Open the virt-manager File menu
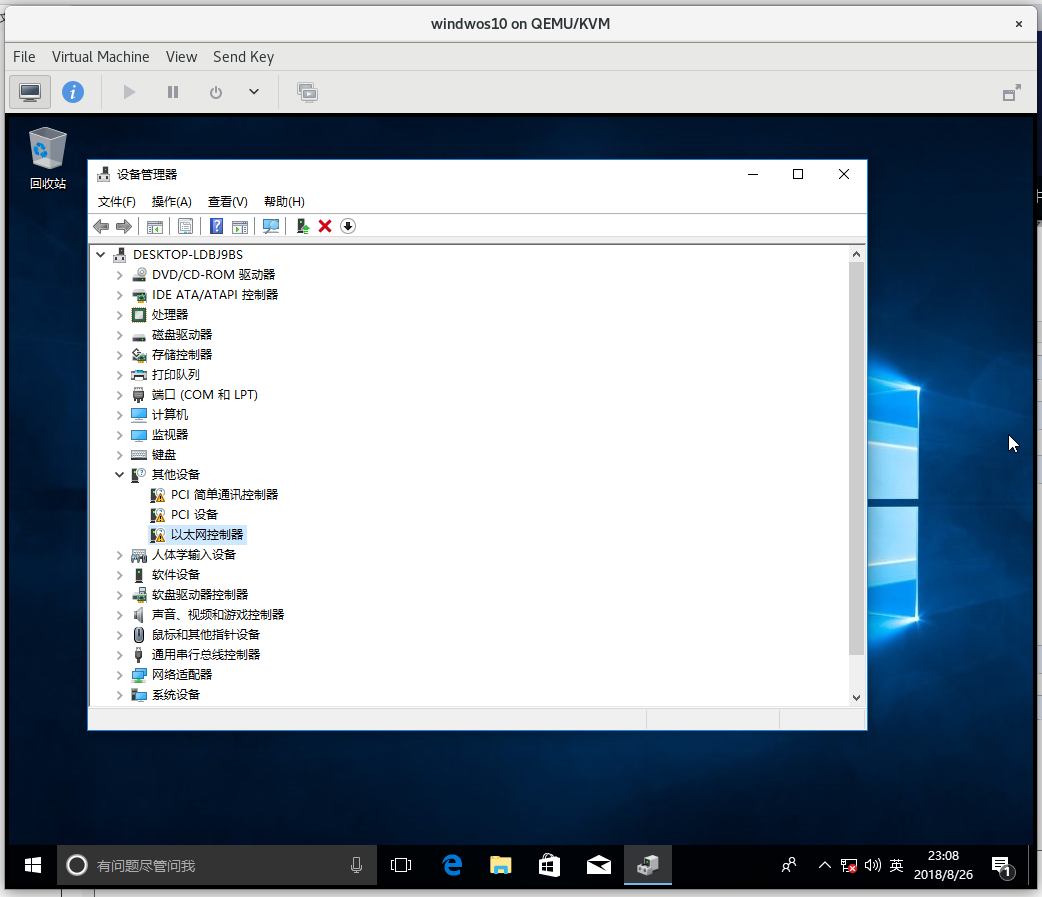The image size is (1042, 897). pyautogui.click(x=24, y=57)
